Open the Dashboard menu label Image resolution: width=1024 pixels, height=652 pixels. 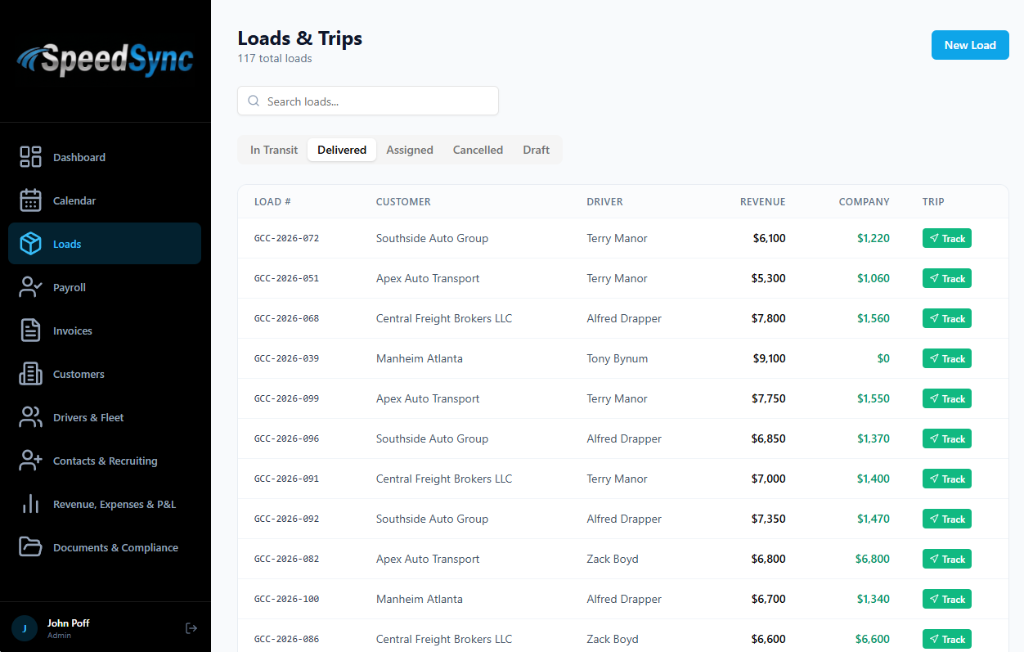pyautogui.click(x=79, y=157)
